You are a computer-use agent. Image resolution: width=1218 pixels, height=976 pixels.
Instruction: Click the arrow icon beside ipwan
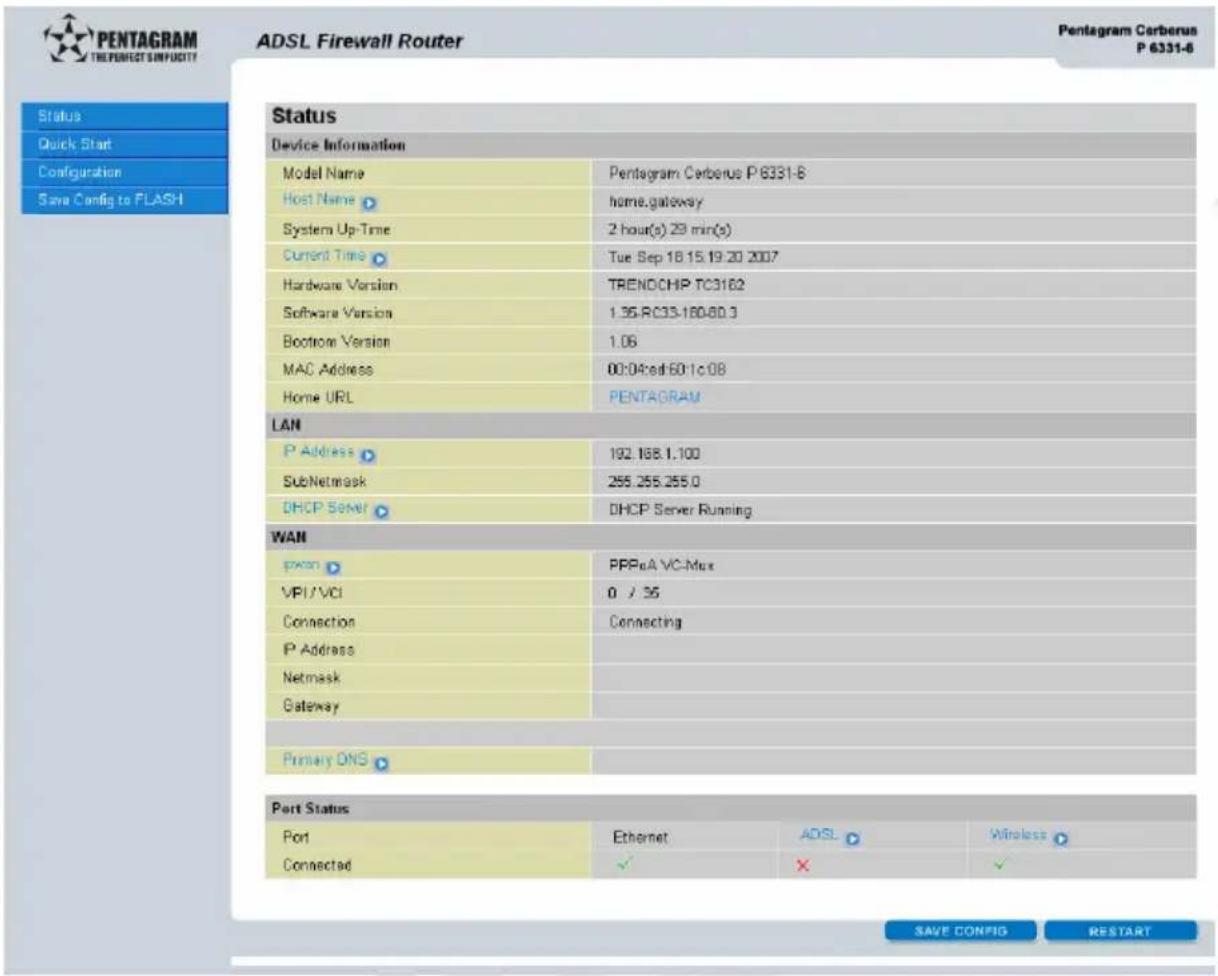click(x=336, y=567)
